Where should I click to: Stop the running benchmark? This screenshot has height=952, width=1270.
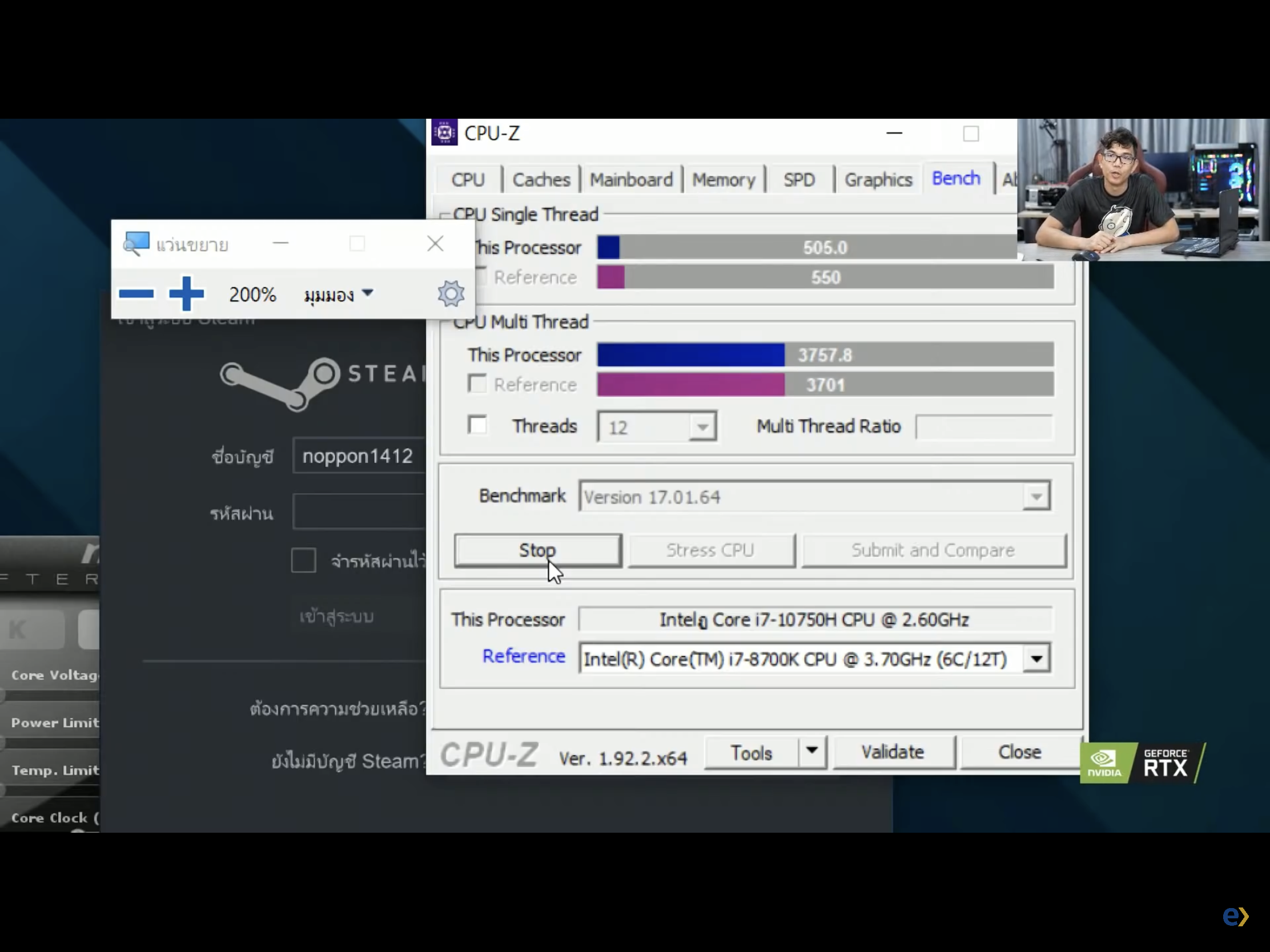(537, 550)
